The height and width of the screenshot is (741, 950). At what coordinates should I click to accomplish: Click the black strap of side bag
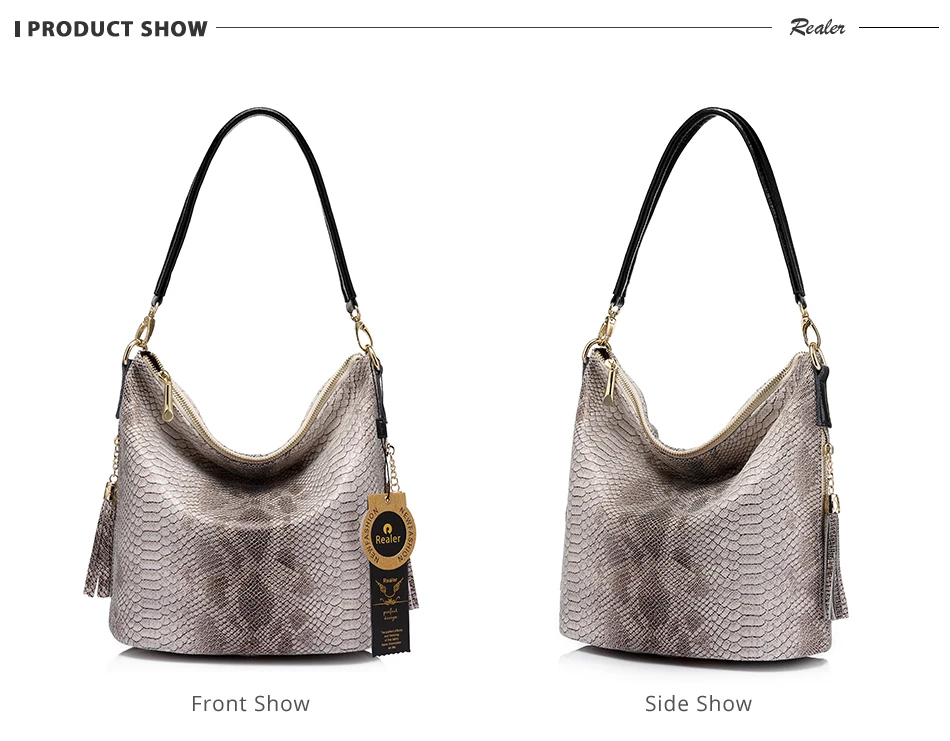pos(709,200)
